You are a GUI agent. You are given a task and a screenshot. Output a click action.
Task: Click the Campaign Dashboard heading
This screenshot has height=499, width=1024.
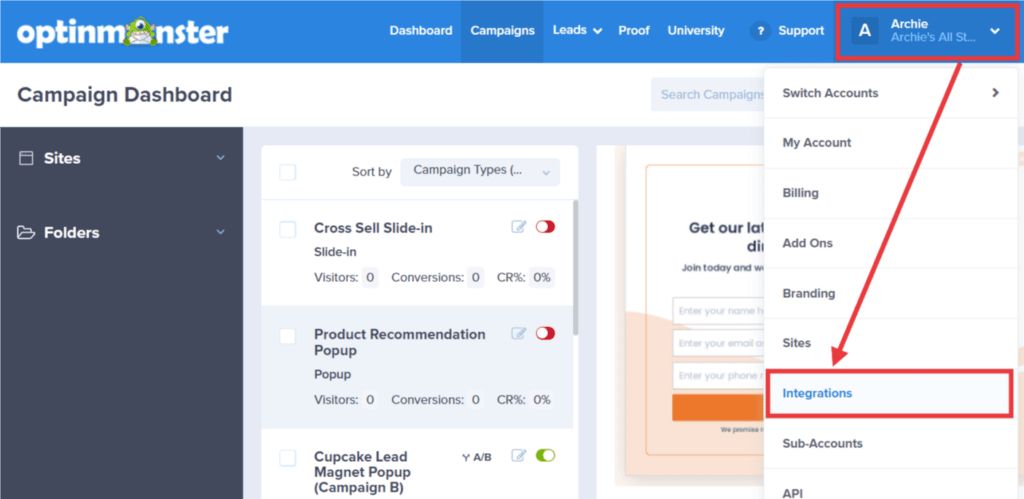pos(125,95)
